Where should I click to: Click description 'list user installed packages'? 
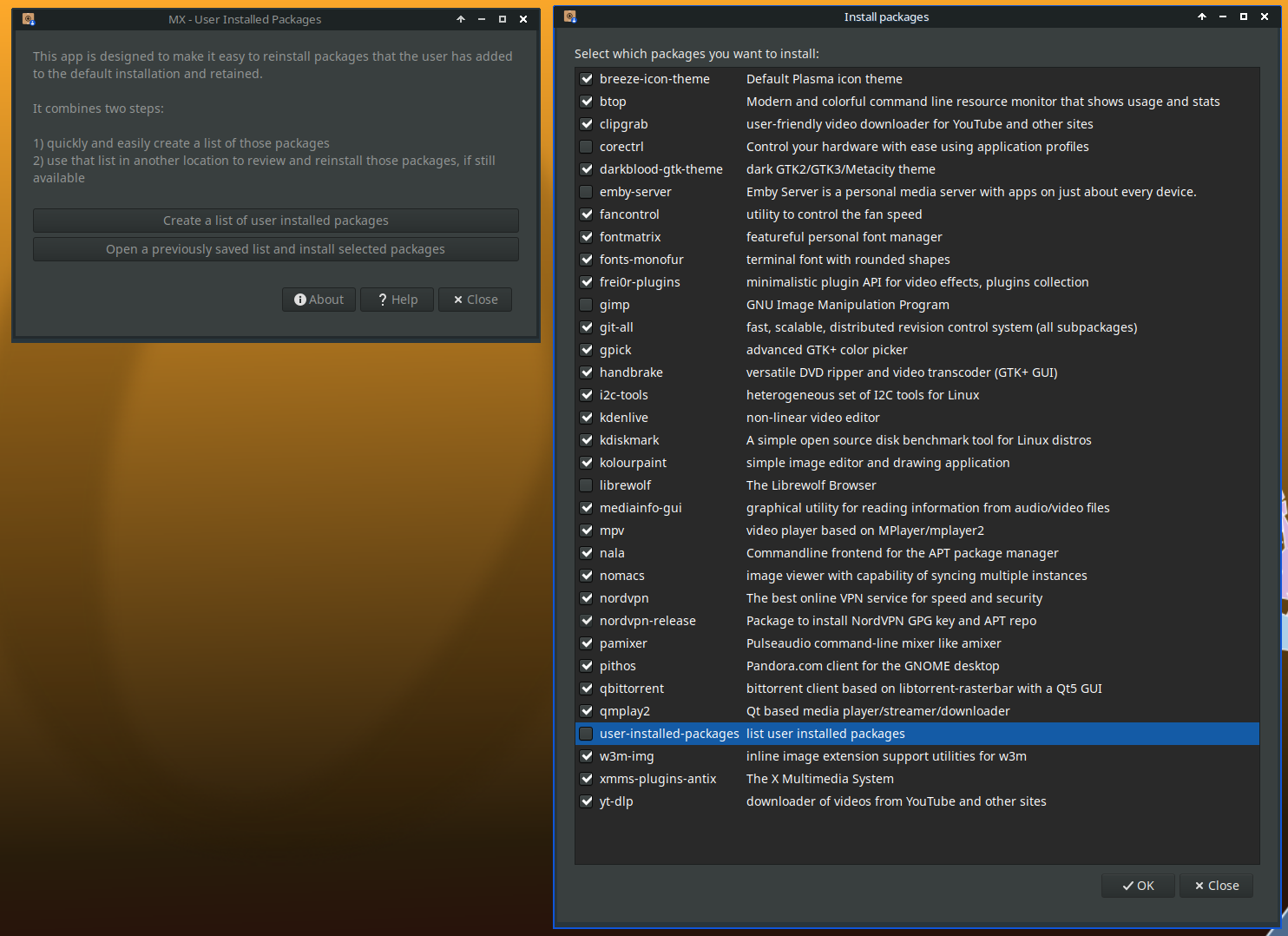825,734
